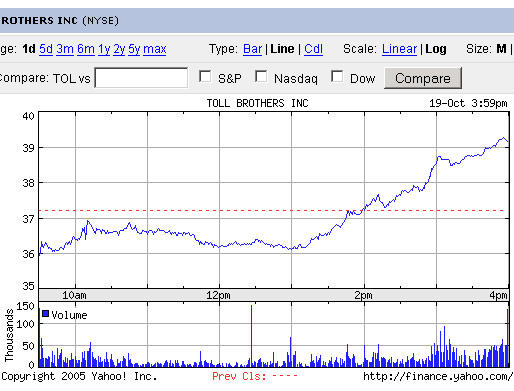Image resolution: width=514 pixels, height=391 pixels.
Task: Click the 35 price axis label
Action: 28,286
